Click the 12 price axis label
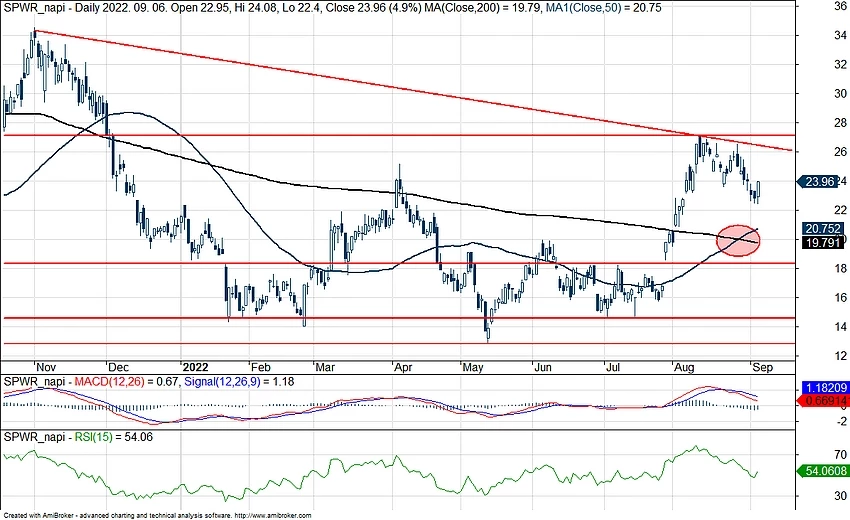850x520 pixels. point(841,356)
